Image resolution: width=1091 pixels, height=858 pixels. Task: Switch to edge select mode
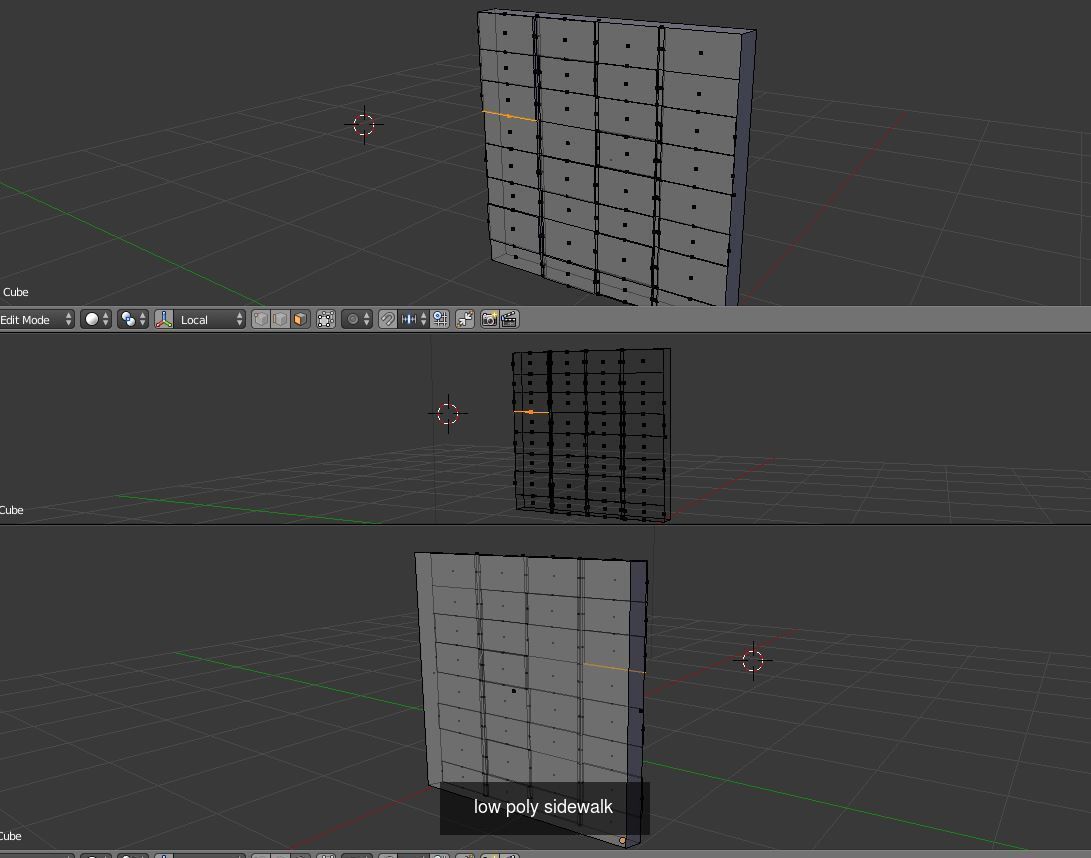pyautogui.click(x=280, y=319)
